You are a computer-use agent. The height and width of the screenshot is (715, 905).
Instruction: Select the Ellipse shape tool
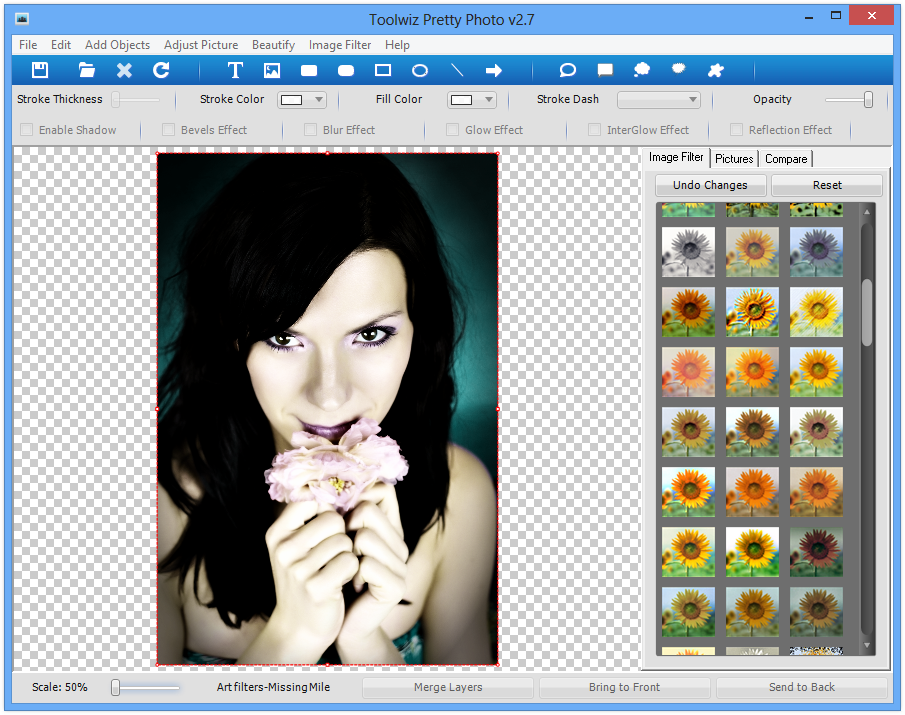[x=420, y=70]
